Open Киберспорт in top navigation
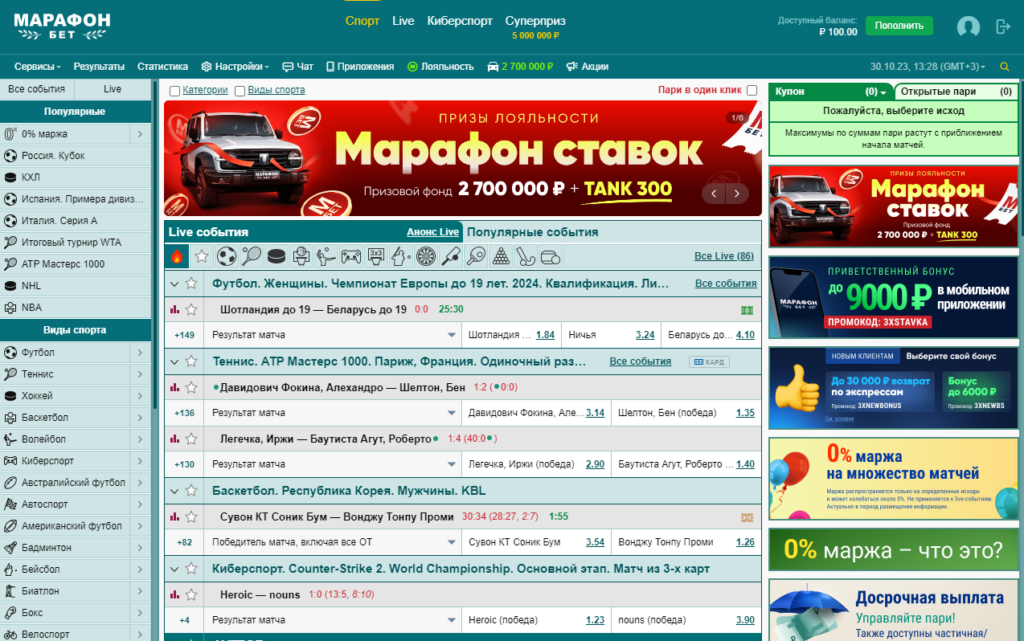Image resolution: width=1024 pixels, height=641 pixels. pos(460,21)
